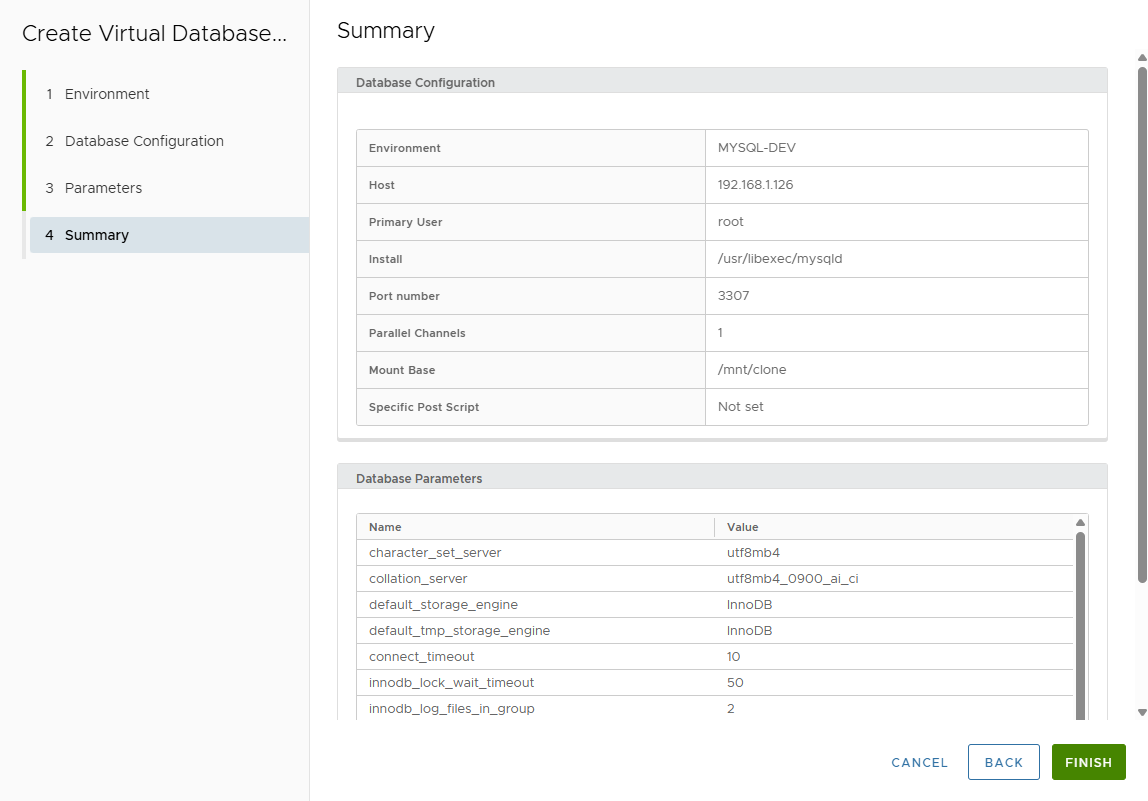
Task: Click the Database Configuration panel header
Action: click(x=425, y=83)
